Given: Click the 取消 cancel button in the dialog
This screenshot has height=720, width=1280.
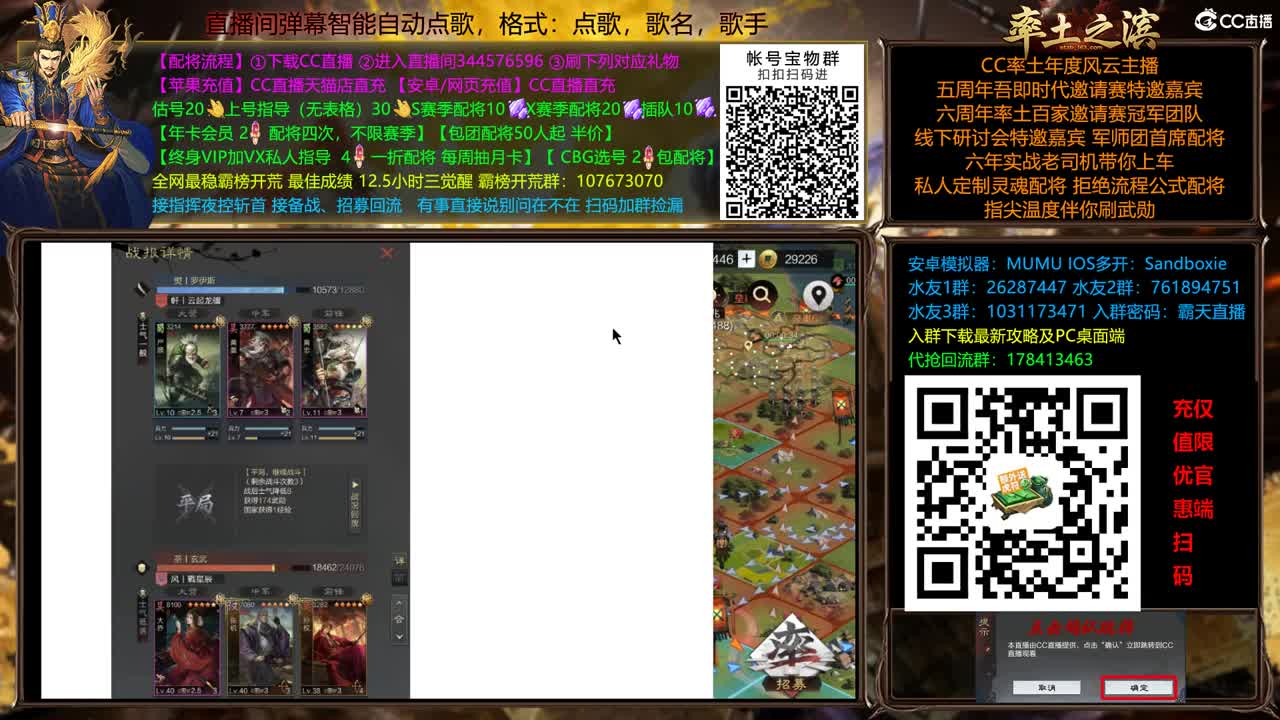Looking at the screenshot, I should (x=1046, y=688).
